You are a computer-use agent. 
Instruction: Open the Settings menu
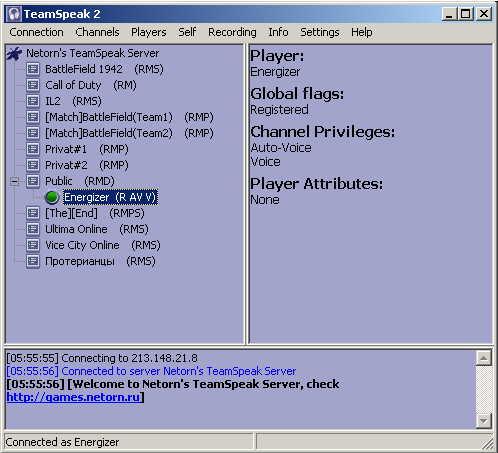click(x=320, y=32)
